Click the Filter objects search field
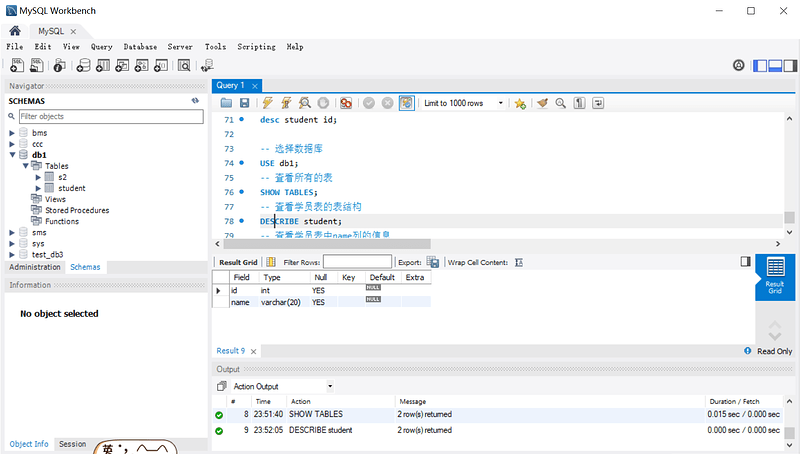The image size is (800, 454). pos(111,116)
